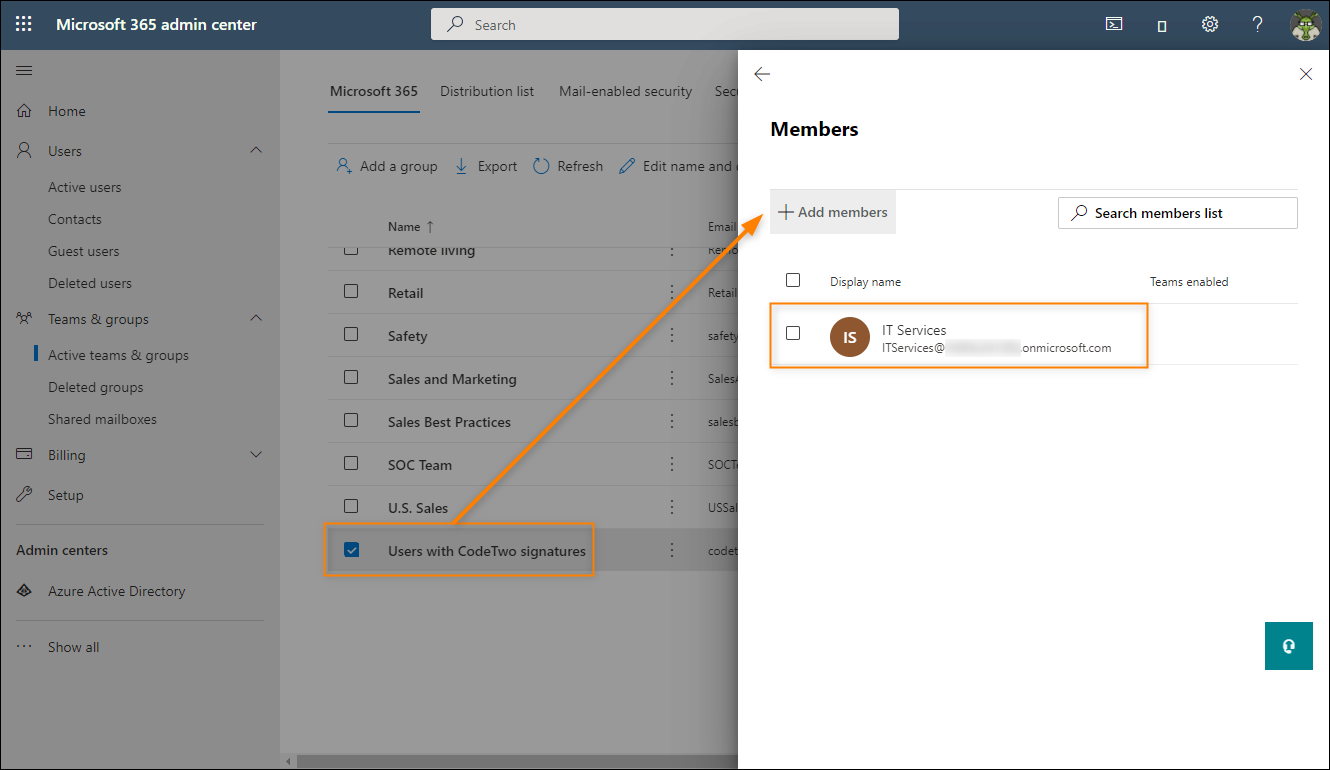
Task: Close the Members panel with X
Action: click(1305, 74)
